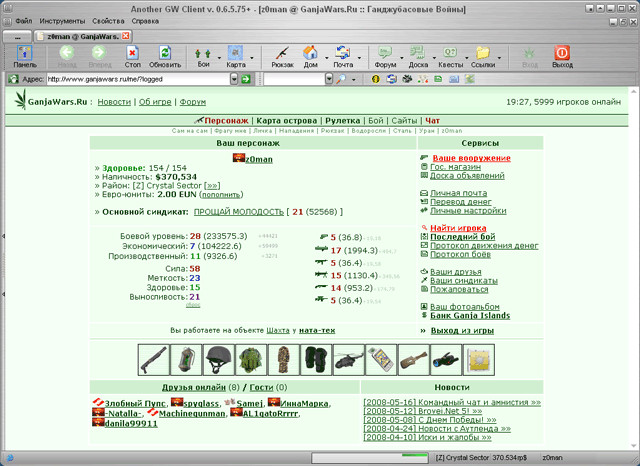Screen dimensions: 640x466
Task: Click the Шахта workplace link
Action: click(x=278, y=331)
